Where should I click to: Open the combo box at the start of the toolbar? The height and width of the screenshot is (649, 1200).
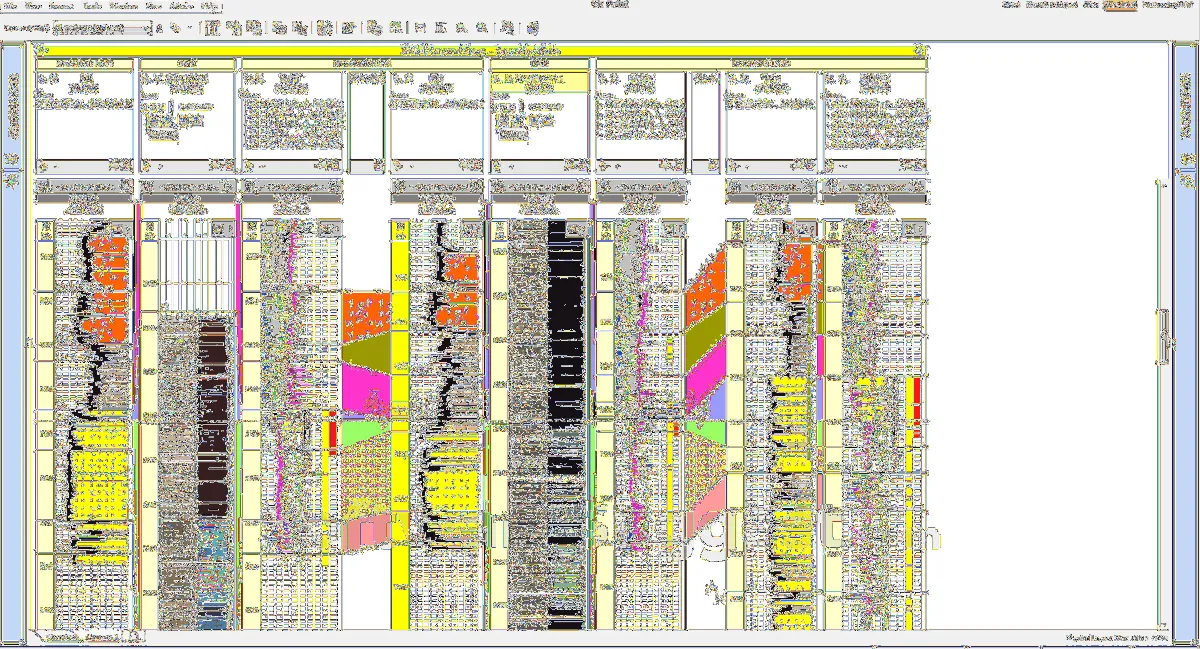tap(101, 29)
